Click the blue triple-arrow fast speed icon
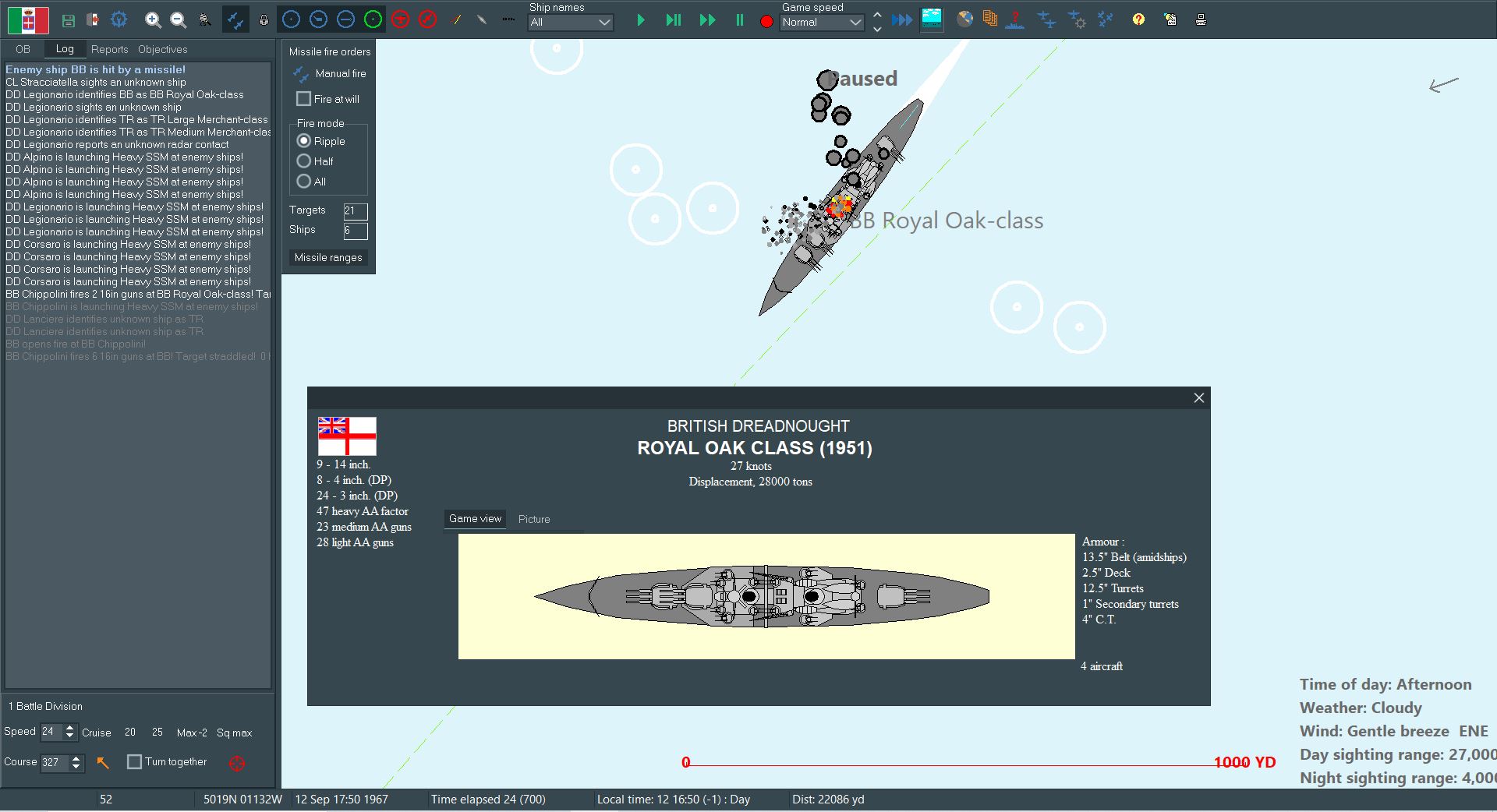 click(x=901, y=20)
